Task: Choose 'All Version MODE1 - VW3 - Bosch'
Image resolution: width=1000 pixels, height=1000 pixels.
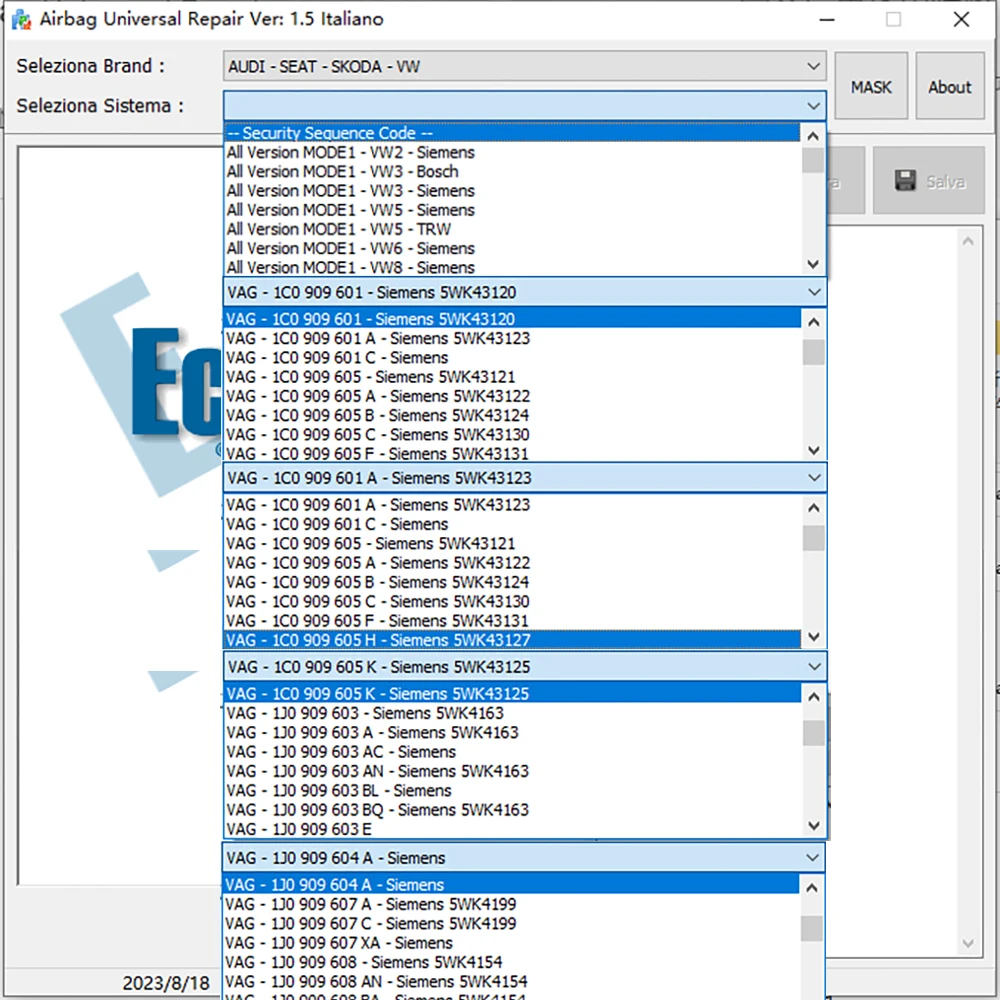Action: (512, 172)
